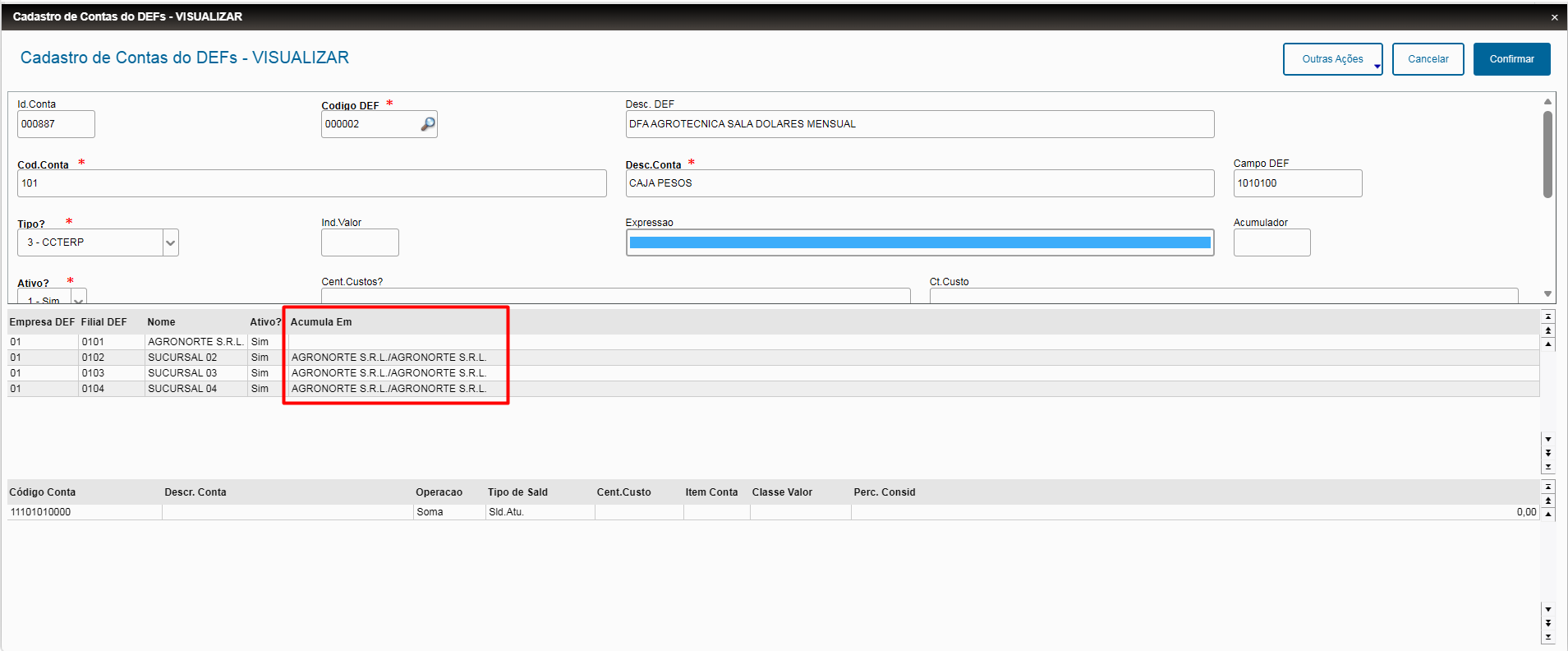Jump to first row in Código Conta grid
Viewport: 1568px width, 651px height.
[1548, 487]
